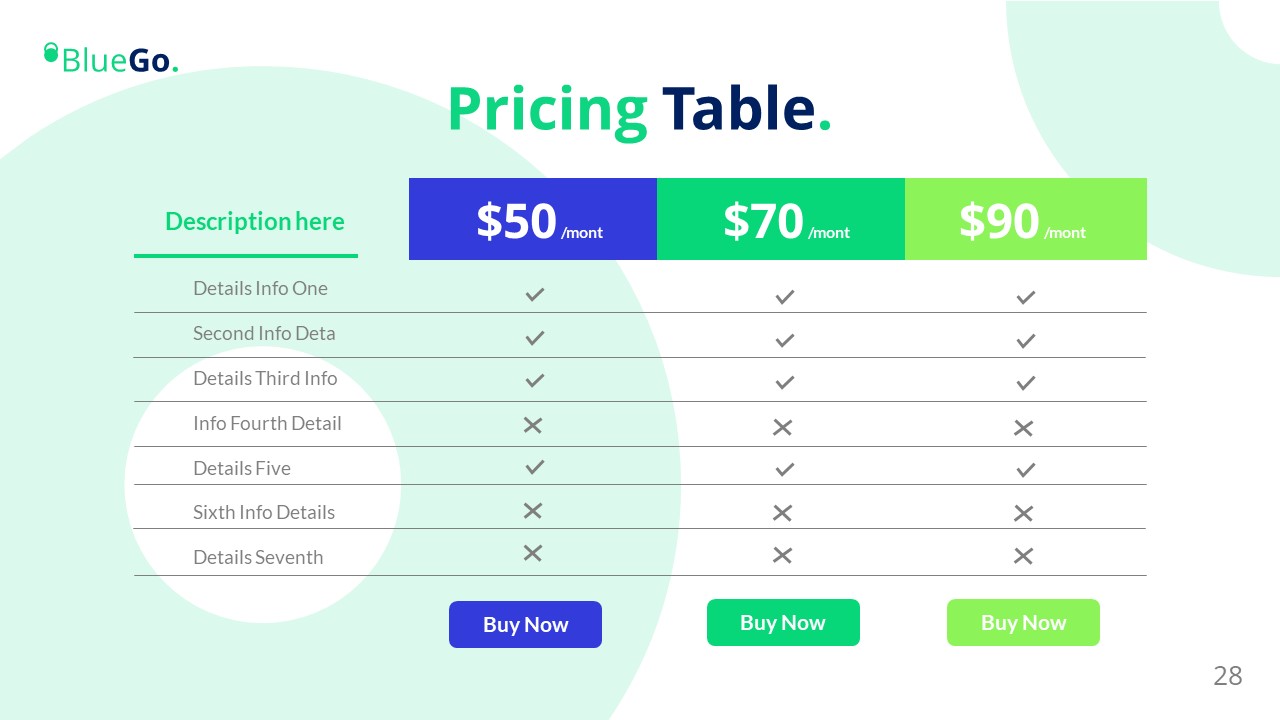Click the BlueGo logo icon
The image size is (1280, 720).
coord(51,52)
